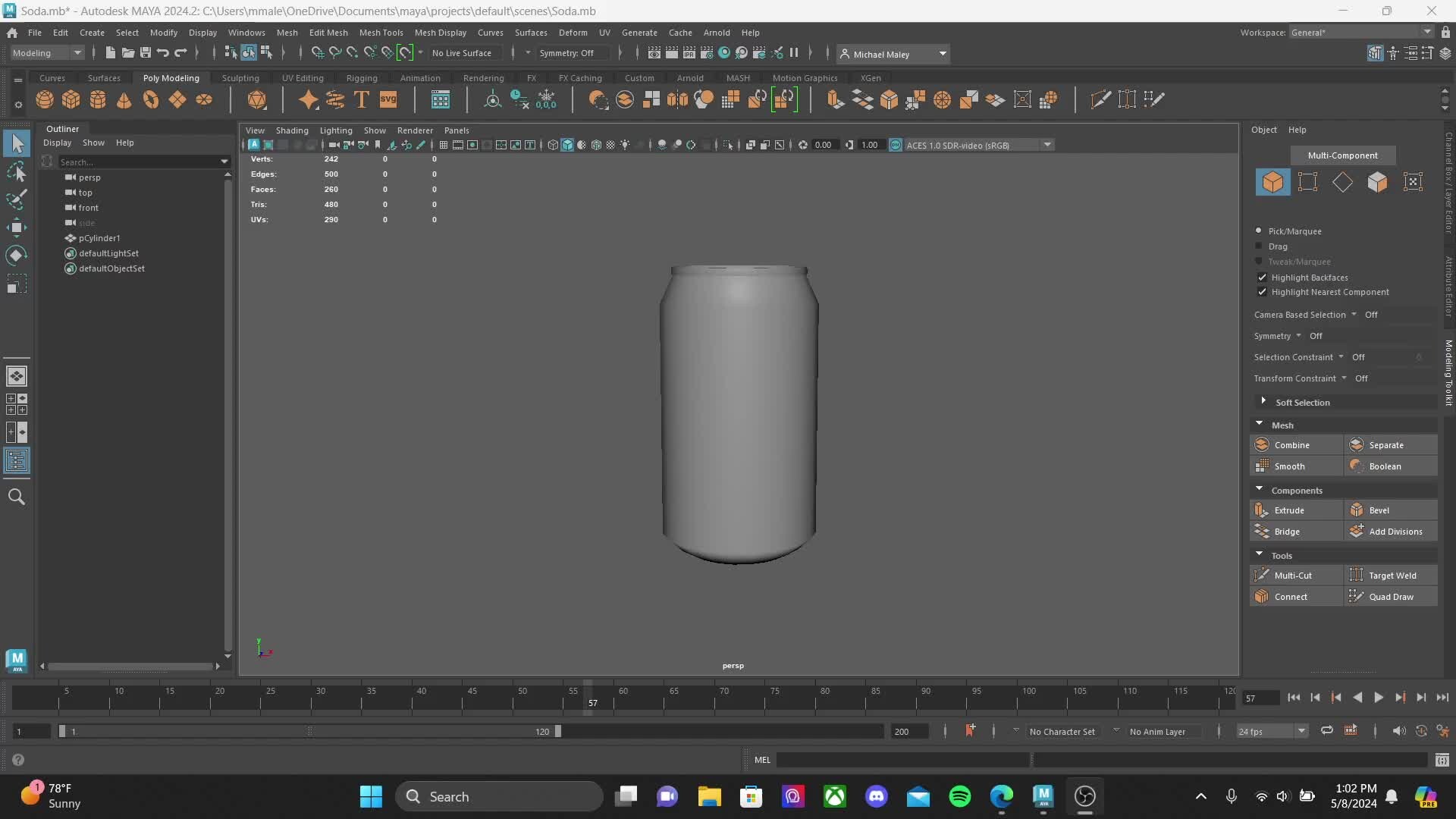Click the SVG creation shelf icon
The height and width of the screenshot is (819, 1456).
click(388, 99)
